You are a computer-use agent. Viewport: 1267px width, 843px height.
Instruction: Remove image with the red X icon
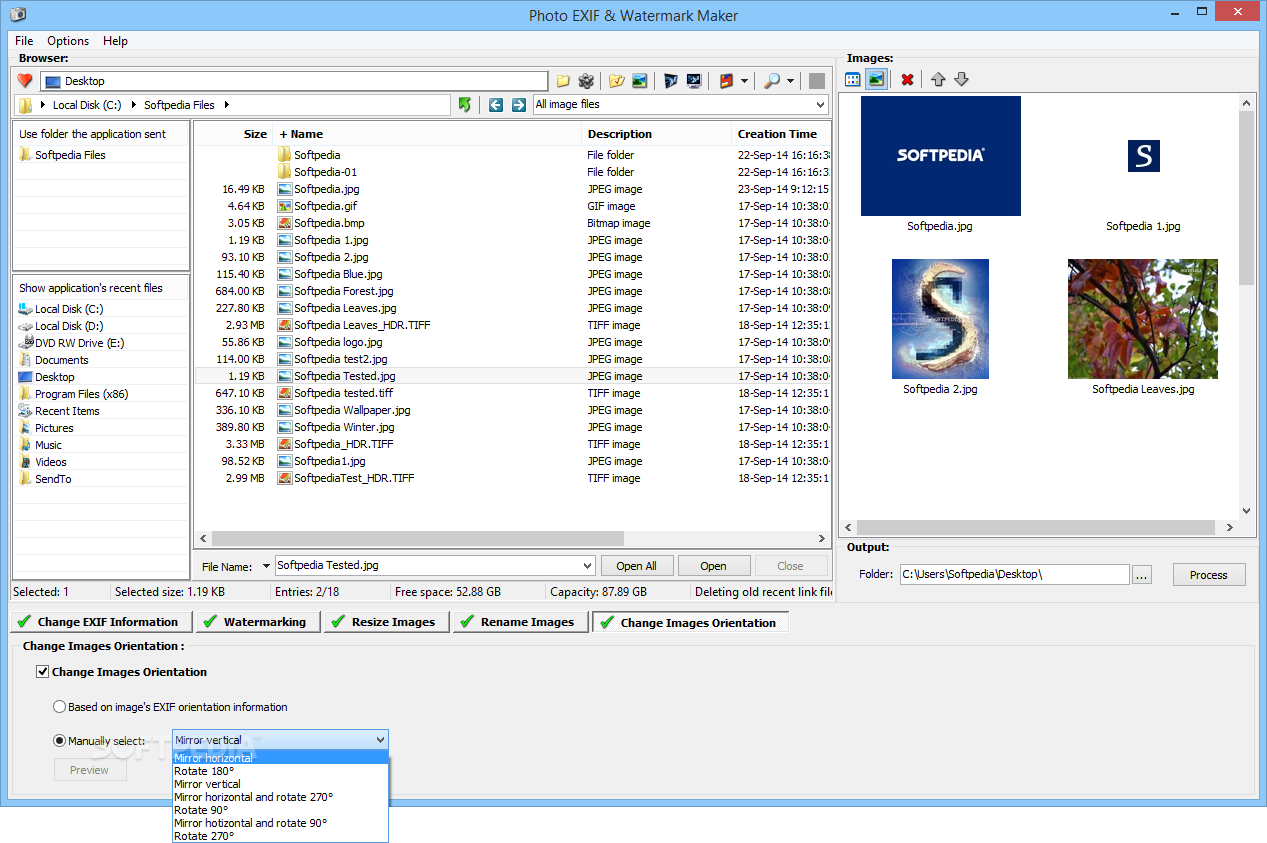click(x=907, y=79)
